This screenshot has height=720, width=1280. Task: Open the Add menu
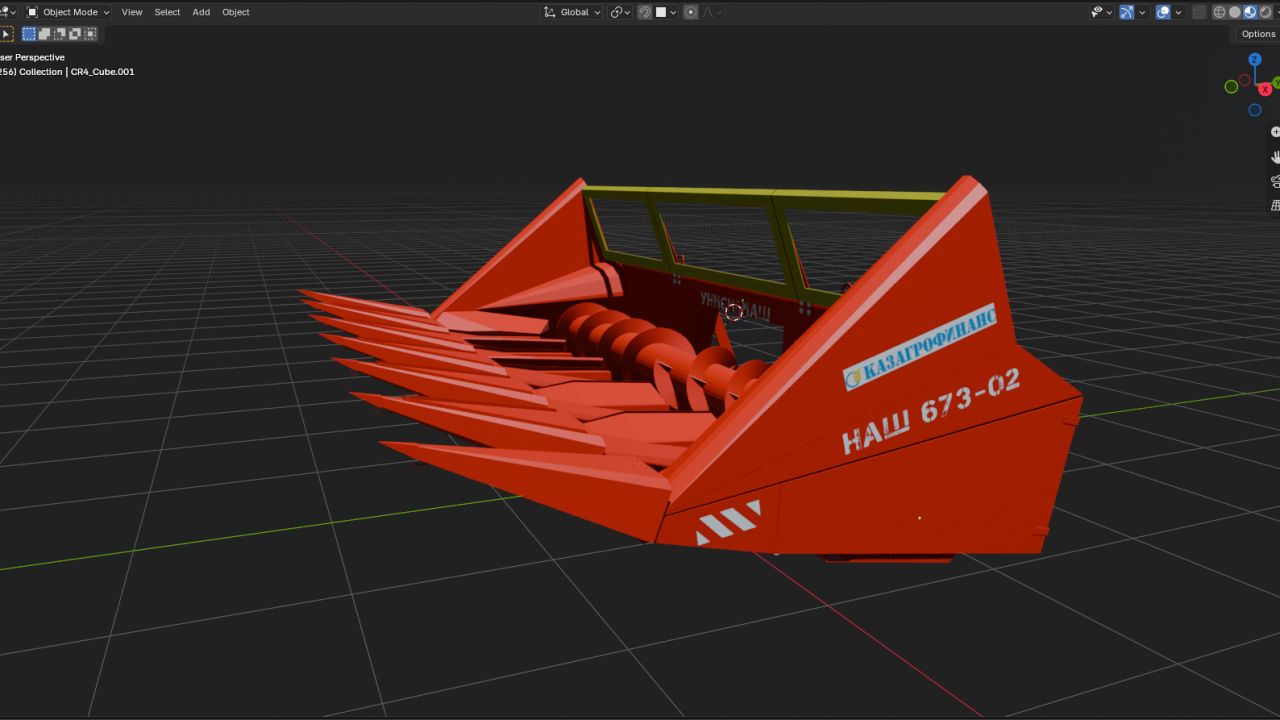click(x=201, y=12)
